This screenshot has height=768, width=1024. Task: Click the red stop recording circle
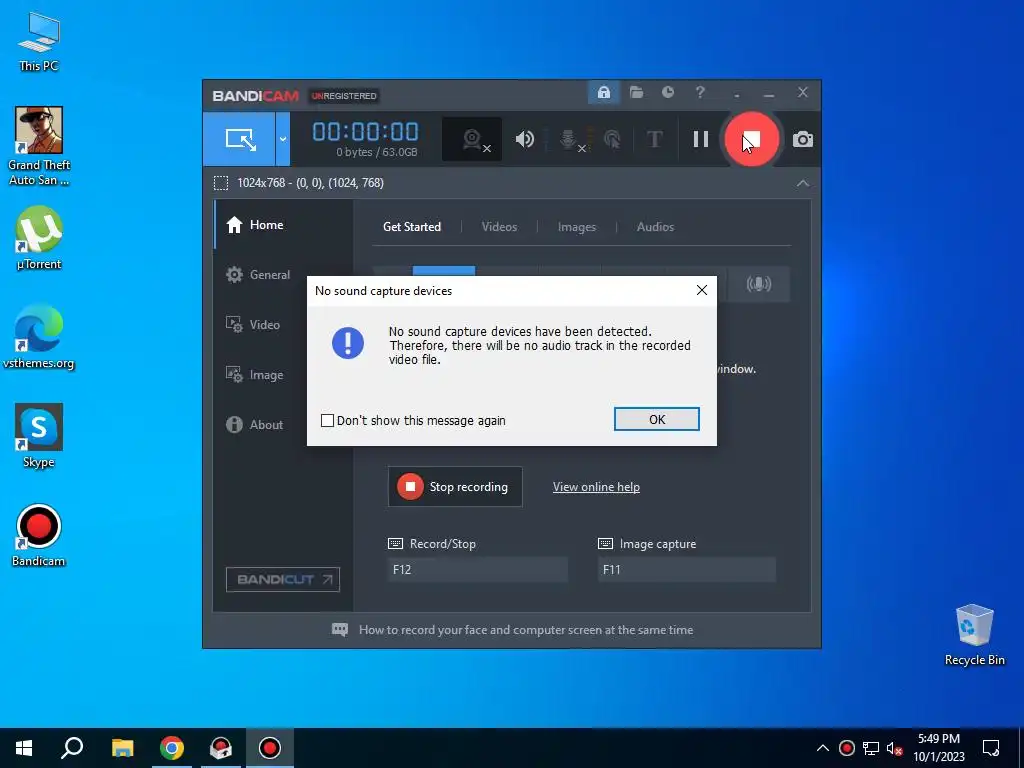point(751,139)
